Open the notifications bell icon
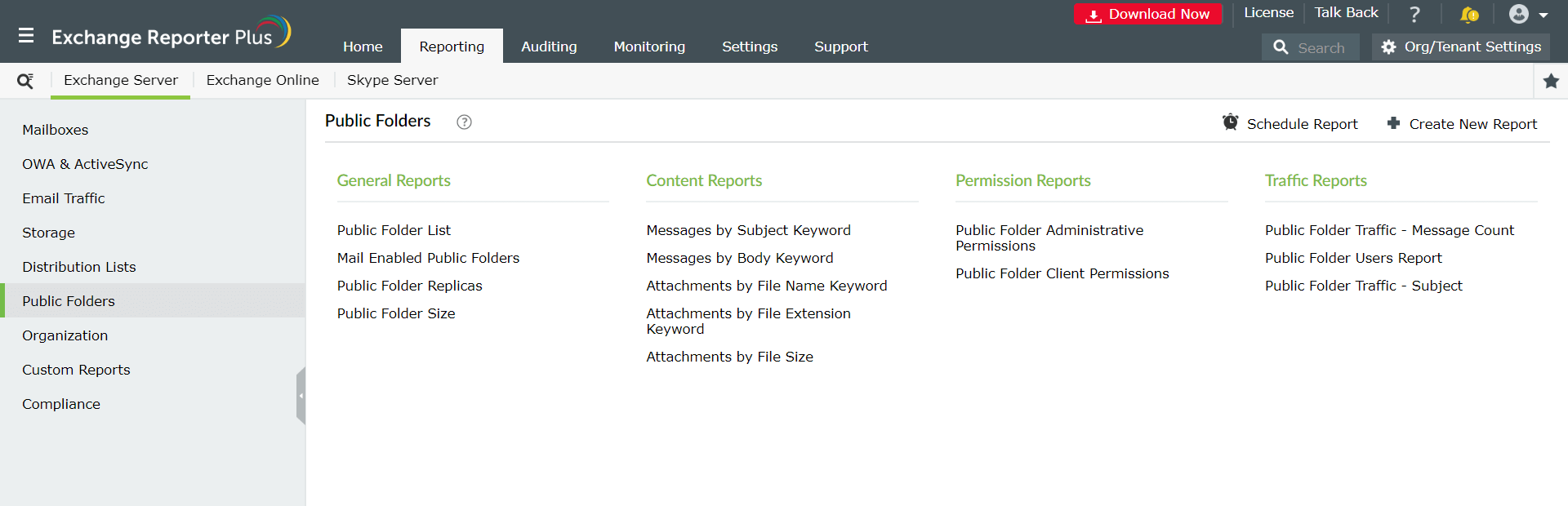 [1468, 15]
